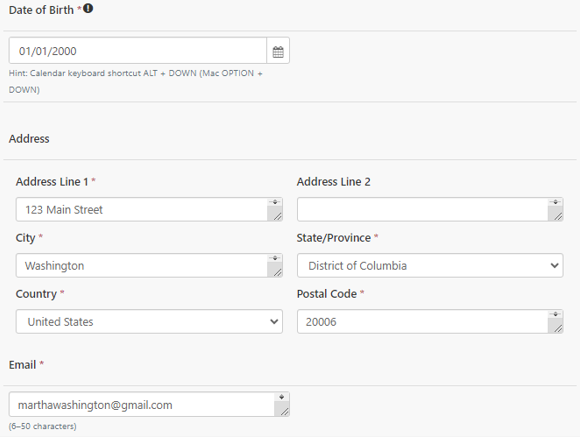Click the Postal Code field with 20006
Image resolution: width=580 pixels, height=437 pixels.
pos(430,322)
